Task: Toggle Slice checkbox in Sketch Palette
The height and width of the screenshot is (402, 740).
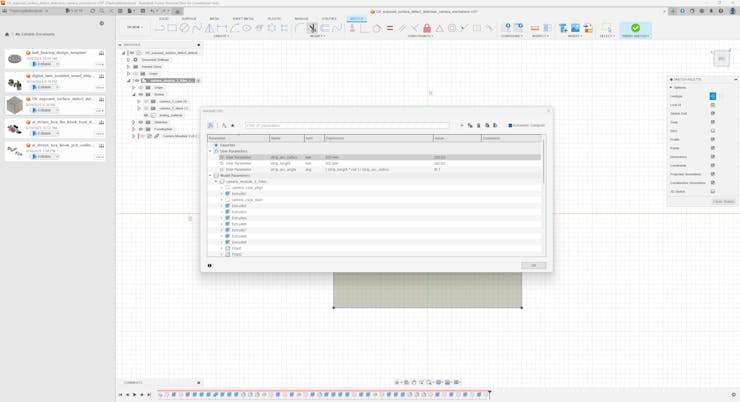Action: tap(713, 131)
